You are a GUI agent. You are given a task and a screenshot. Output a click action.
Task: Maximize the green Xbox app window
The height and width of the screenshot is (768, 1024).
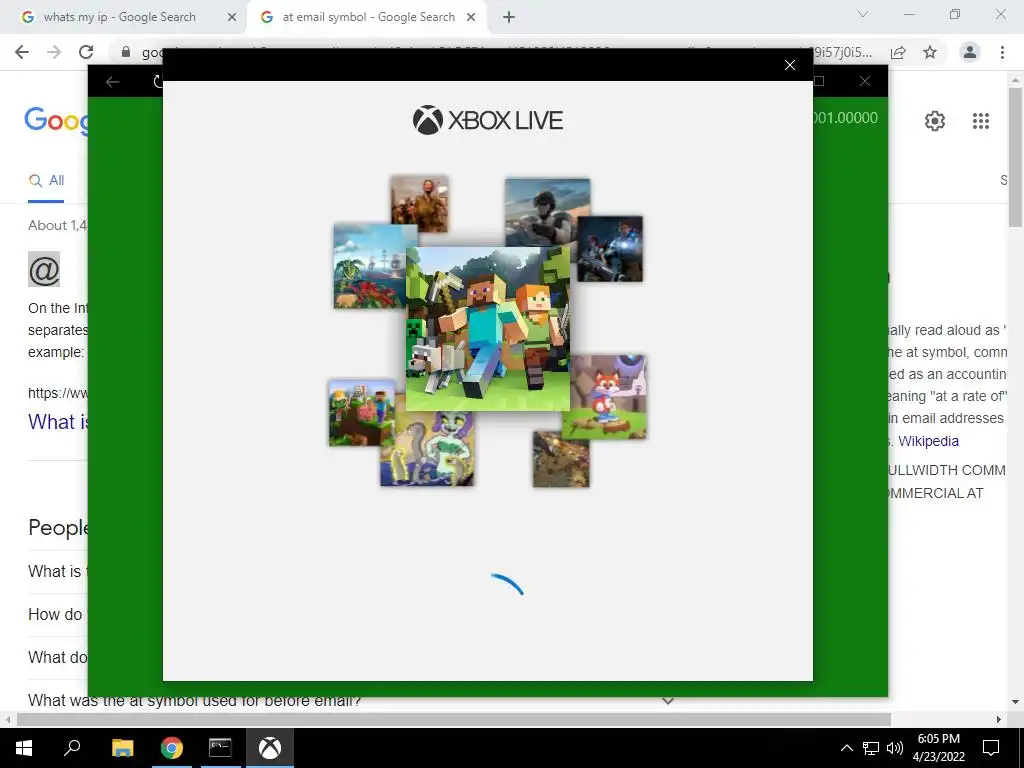819,81
